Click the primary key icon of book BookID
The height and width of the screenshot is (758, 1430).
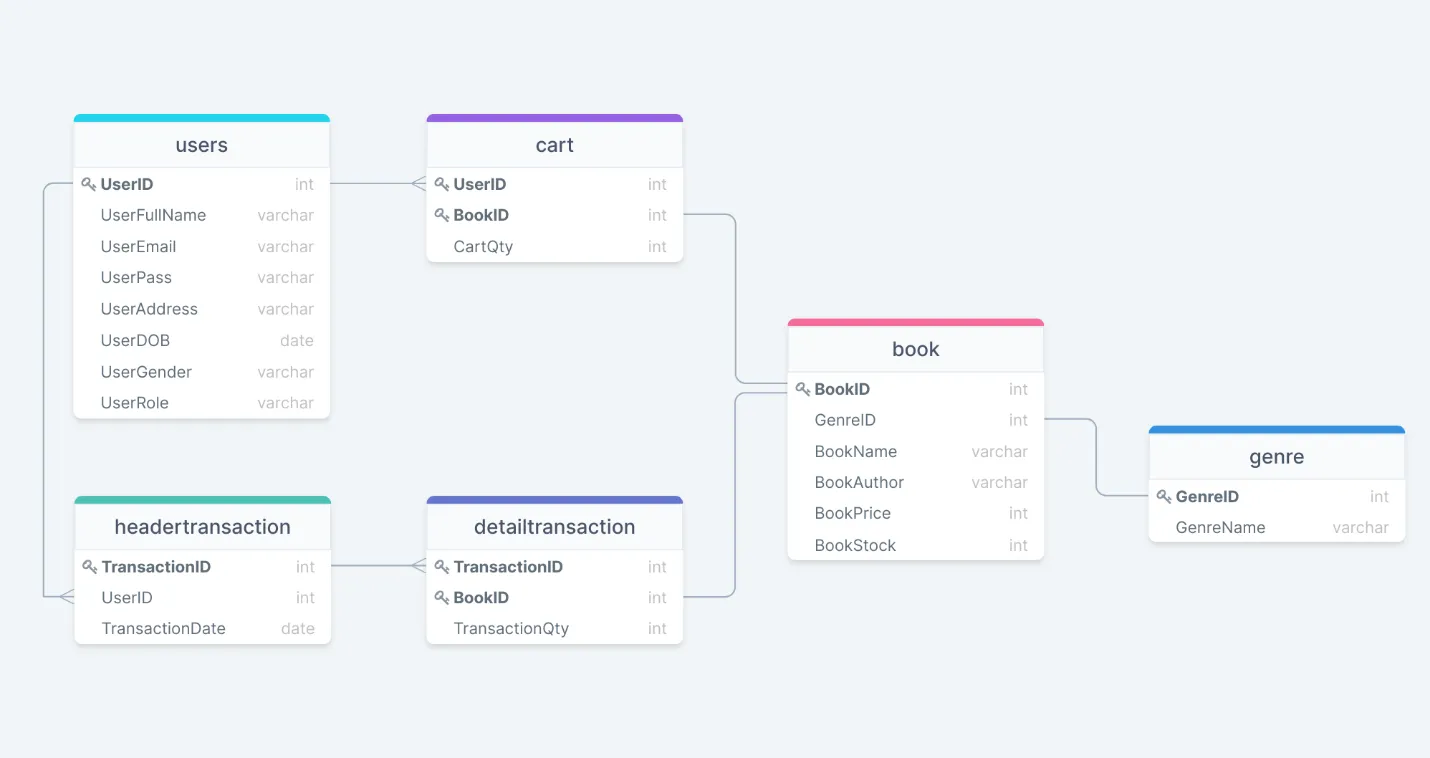point(802,389)
